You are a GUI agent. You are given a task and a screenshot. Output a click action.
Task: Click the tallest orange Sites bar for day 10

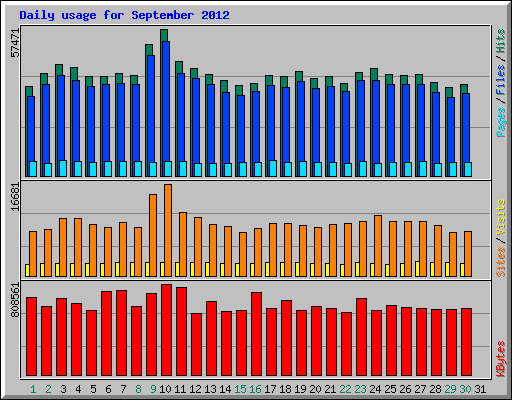coord(168,230)
